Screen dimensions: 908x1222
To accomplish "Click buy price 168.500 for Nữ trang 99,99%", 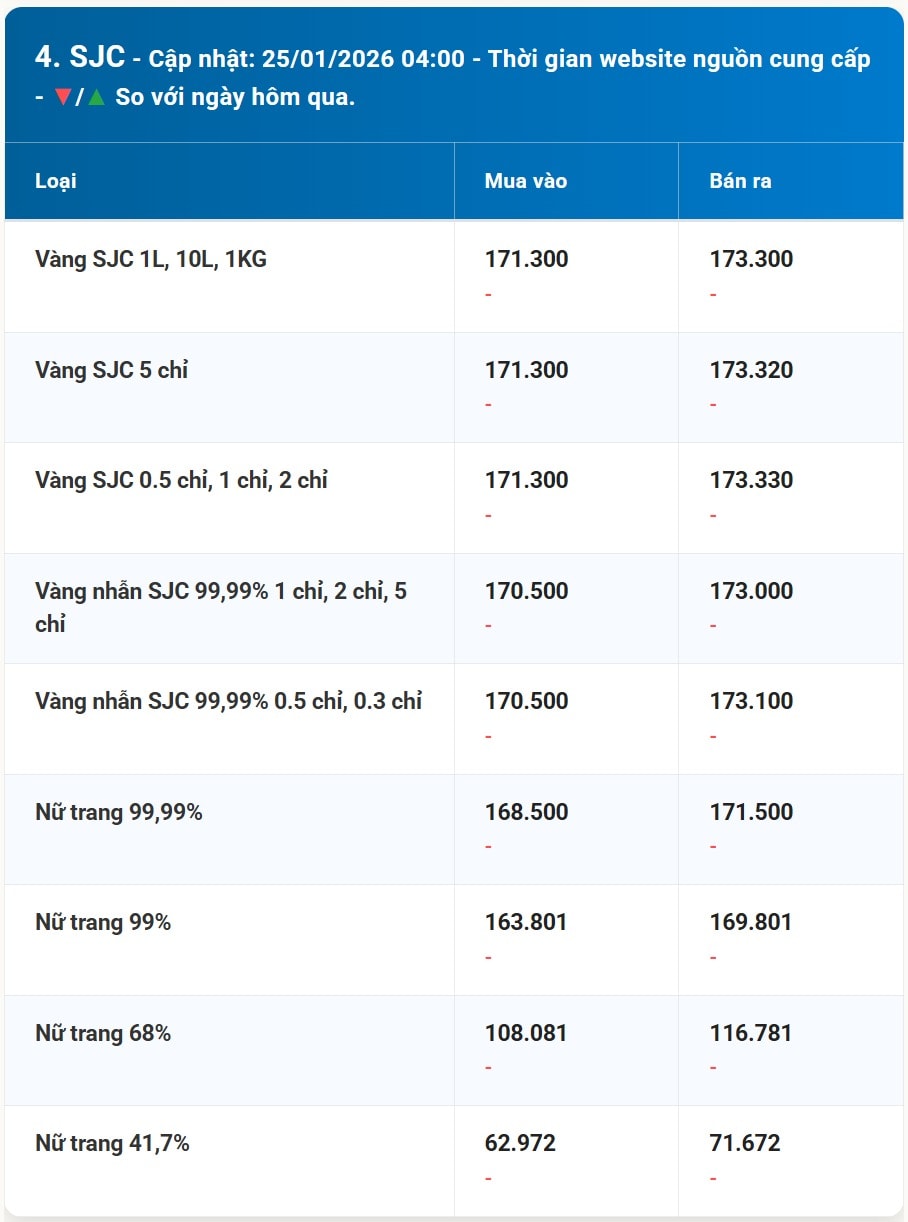I will 526,812.
